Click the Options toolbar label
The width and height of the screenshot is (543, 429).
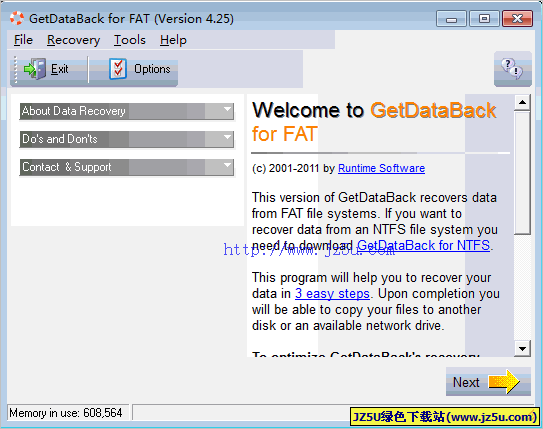pyautogui.click(x=152, y=69)
